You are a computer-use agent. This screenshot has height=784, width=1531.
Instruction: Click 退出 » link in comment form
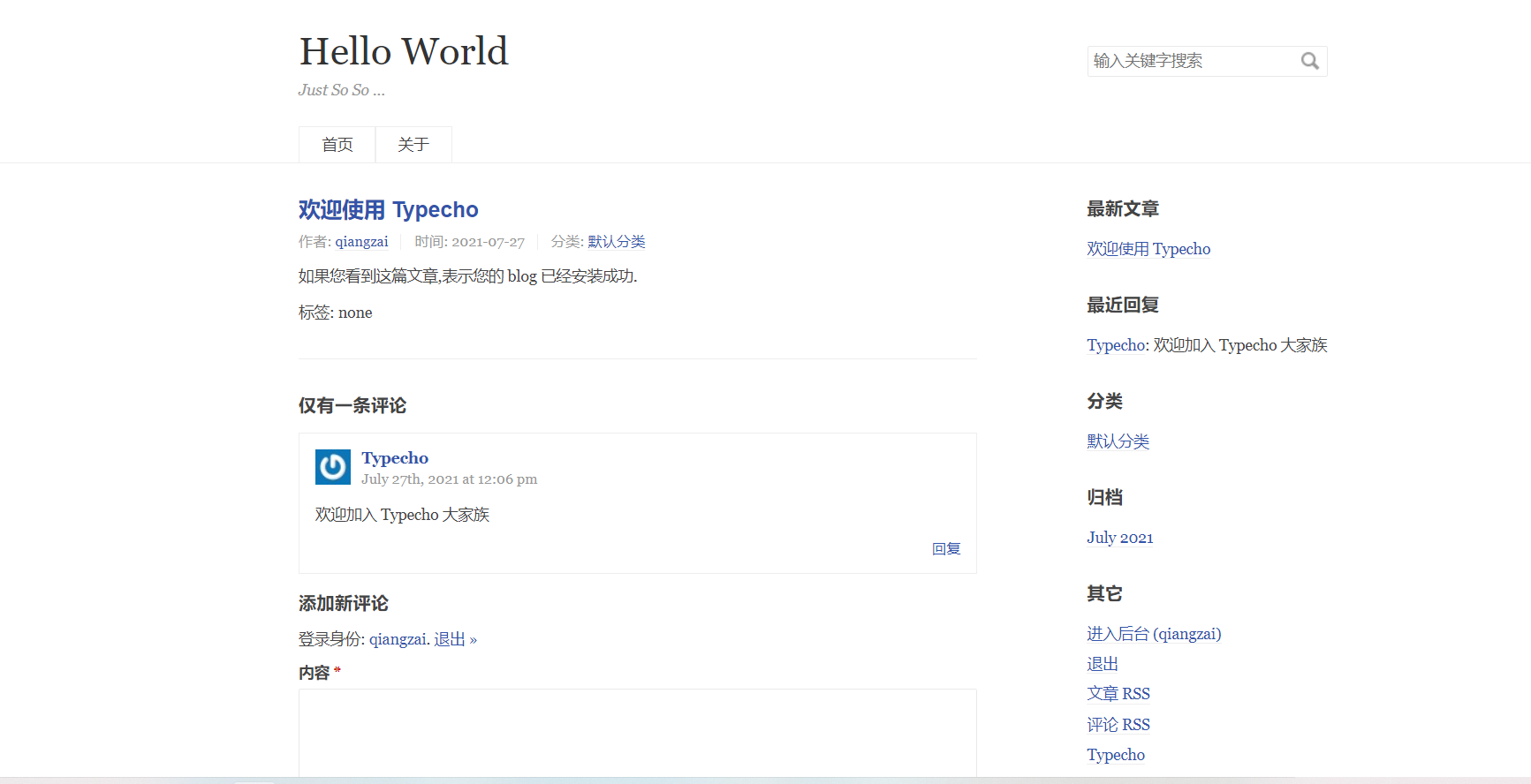[455, 639]
